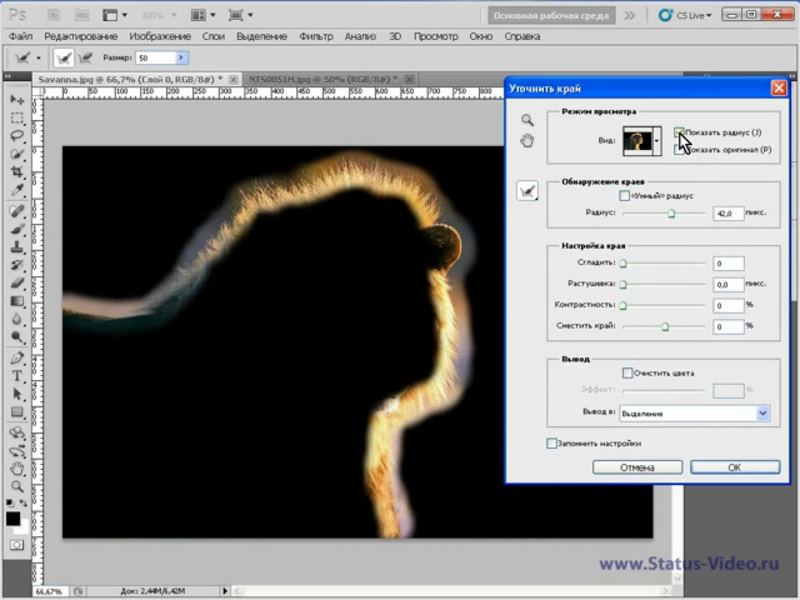Viewport: 800px width, 600px height.
Task: Open the 'Фильтр' menu
Action: [x=315, y=36]
